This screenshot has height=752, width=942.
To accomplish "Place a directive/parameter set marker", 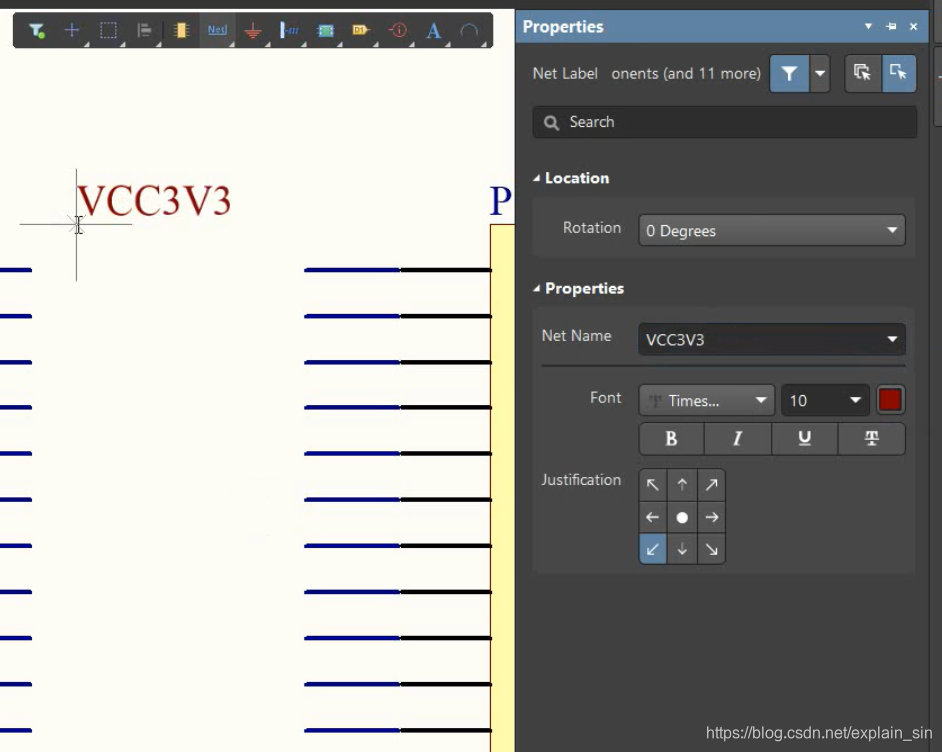I will [398, 29].
